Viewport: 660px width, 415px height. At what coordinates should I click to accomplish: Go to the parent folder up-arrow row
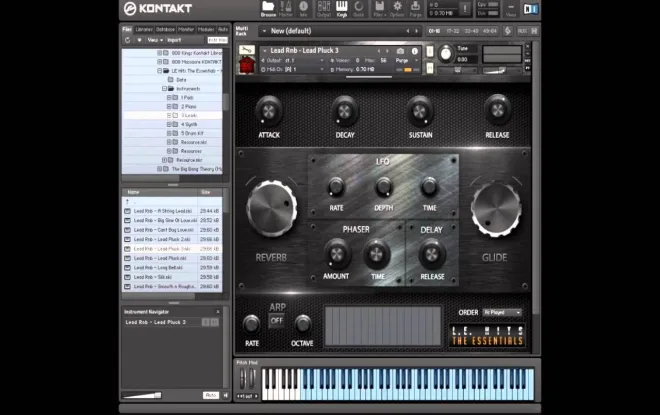click(172, 202)
